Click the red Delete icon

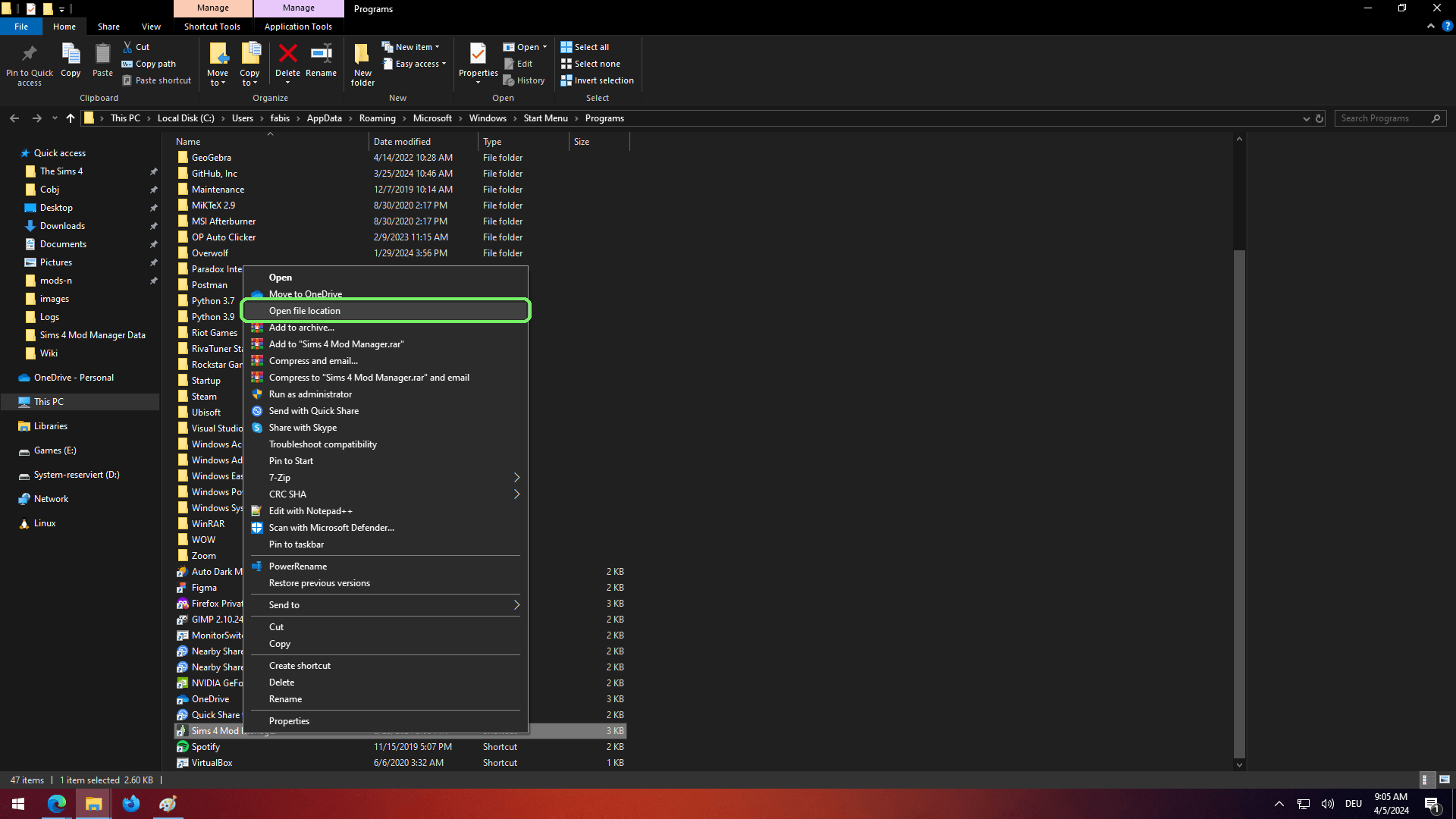pos(287,54)
